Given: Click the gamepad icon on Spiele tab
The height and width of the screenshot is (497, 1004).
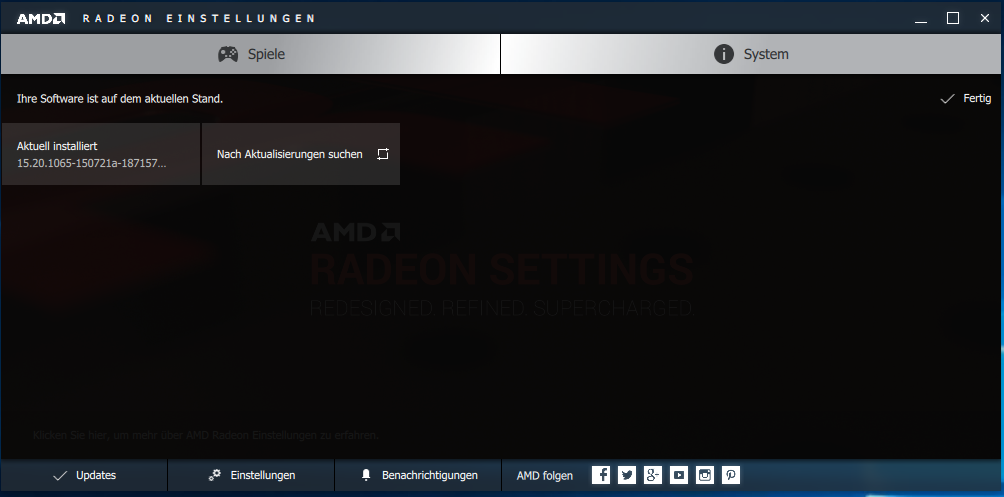Looking at the screenshot, I should 228,54.
